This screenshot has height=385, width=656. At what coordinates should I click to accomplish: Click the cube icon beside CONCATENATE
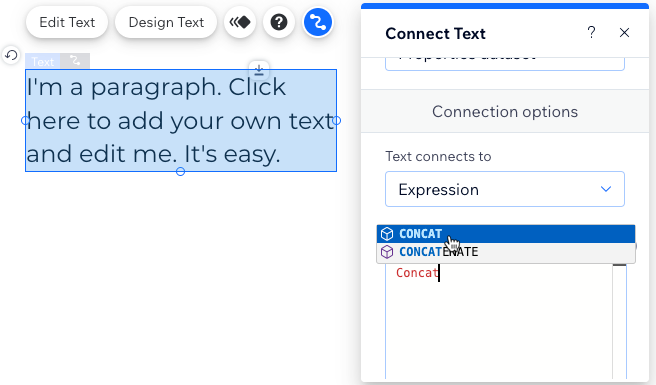click(x=387, y=252)
